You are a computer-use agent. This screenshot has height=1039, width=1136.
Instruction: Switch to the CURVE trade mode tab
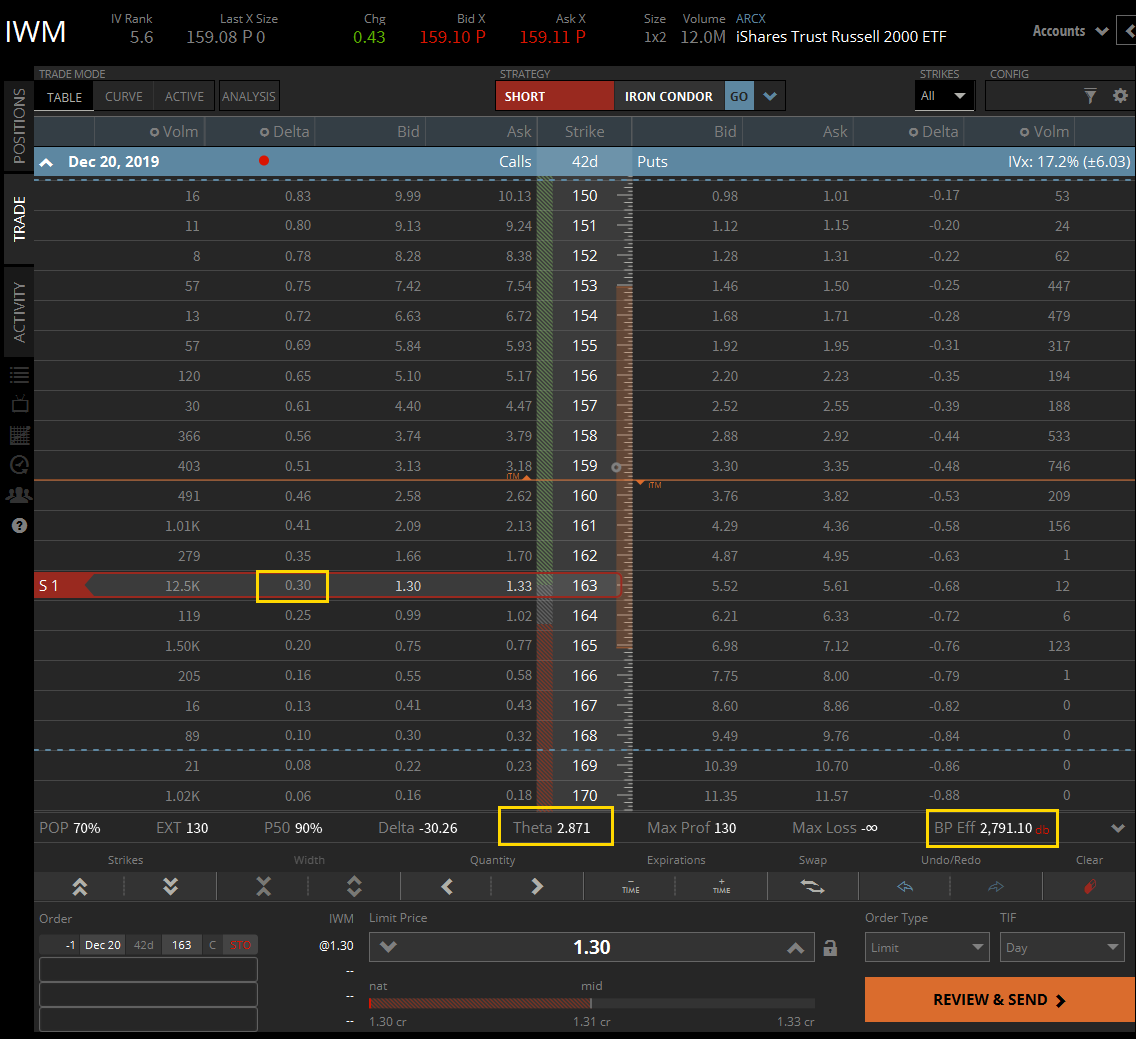[x=124, y=97]
